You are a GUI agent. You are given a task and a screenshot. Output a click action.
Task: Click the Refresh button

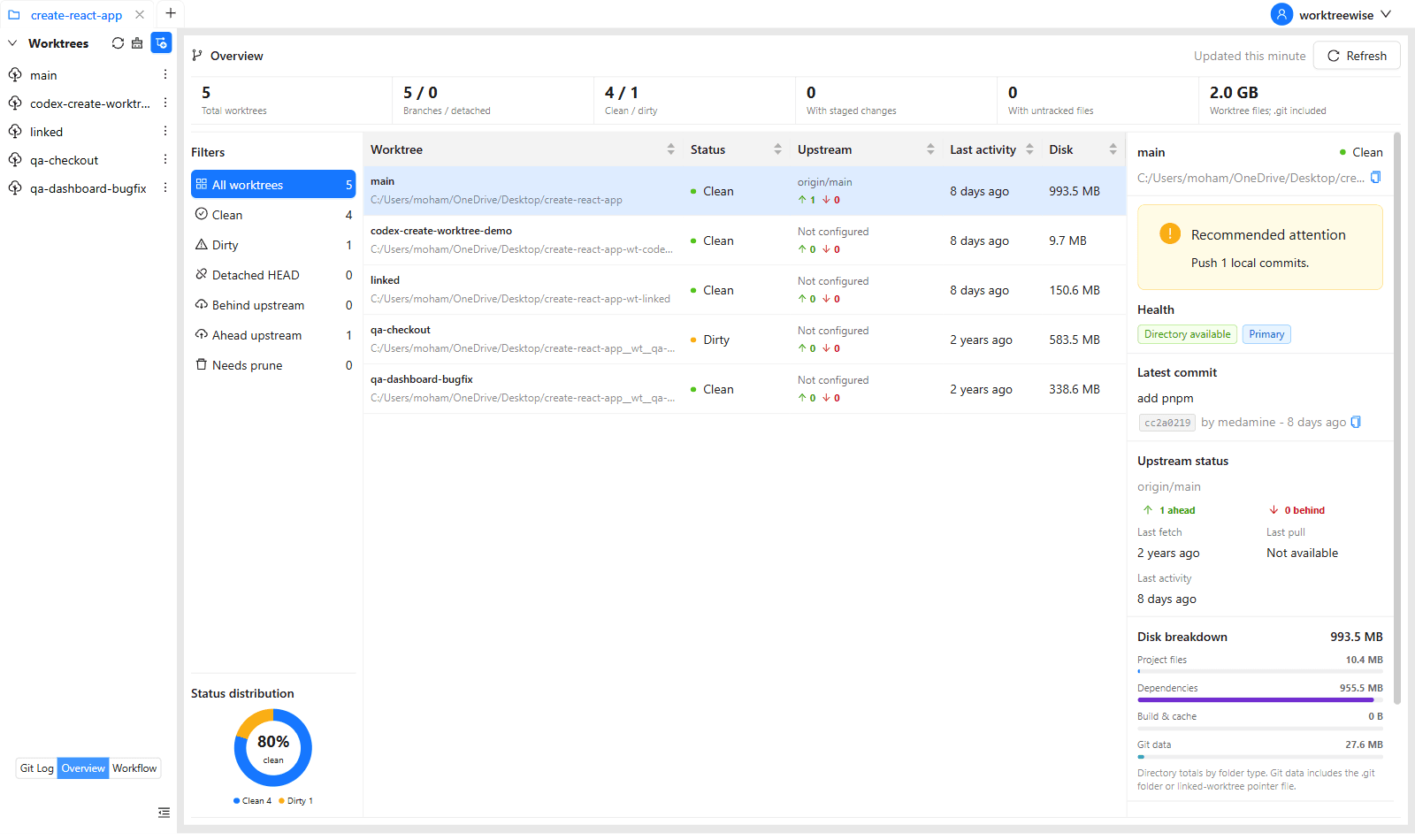click(1357, 56)
